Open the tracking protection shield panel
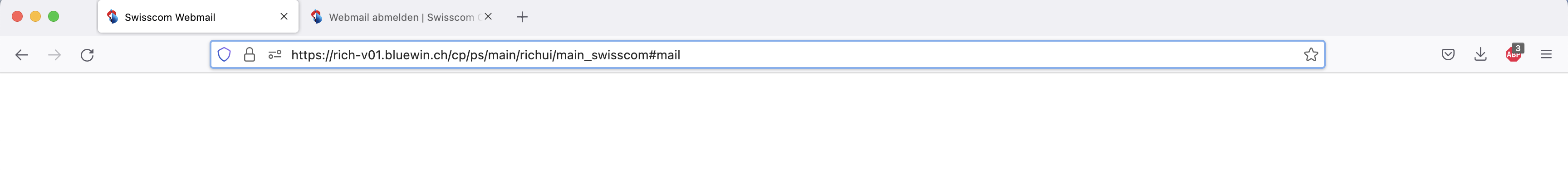 click(224, 55)
